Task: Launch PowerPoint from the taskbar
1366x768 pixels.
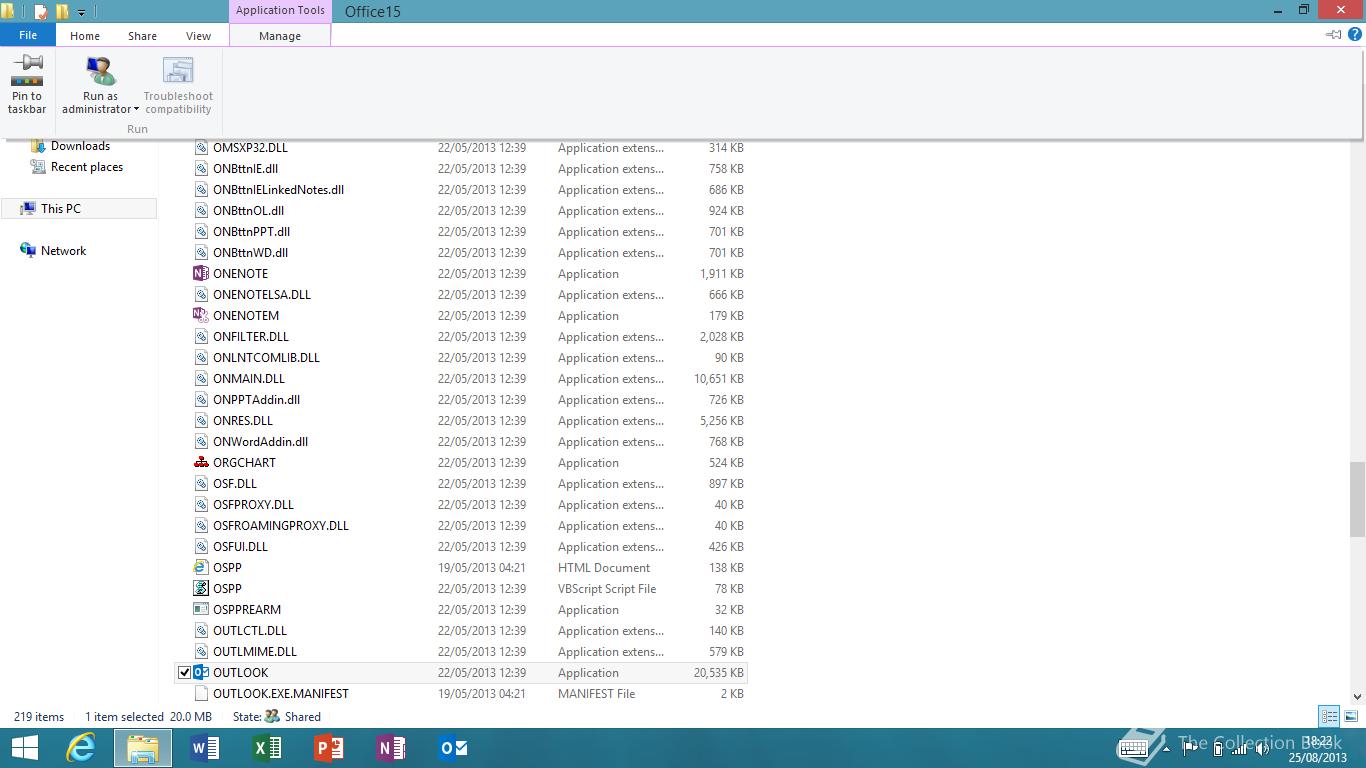Action: (329, 748)
